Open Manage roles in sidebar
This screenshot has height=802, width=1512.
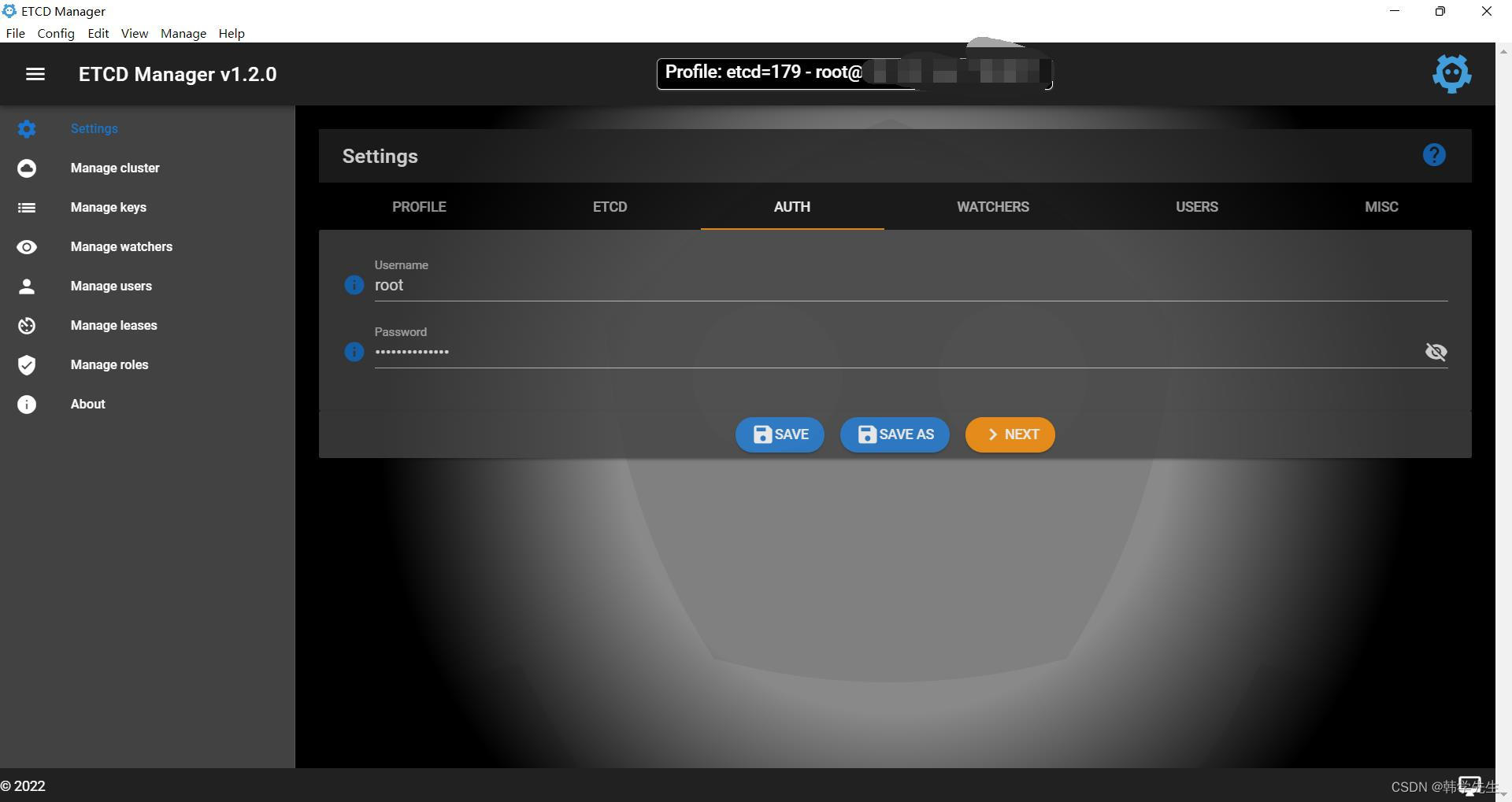(x=109, y=364)
